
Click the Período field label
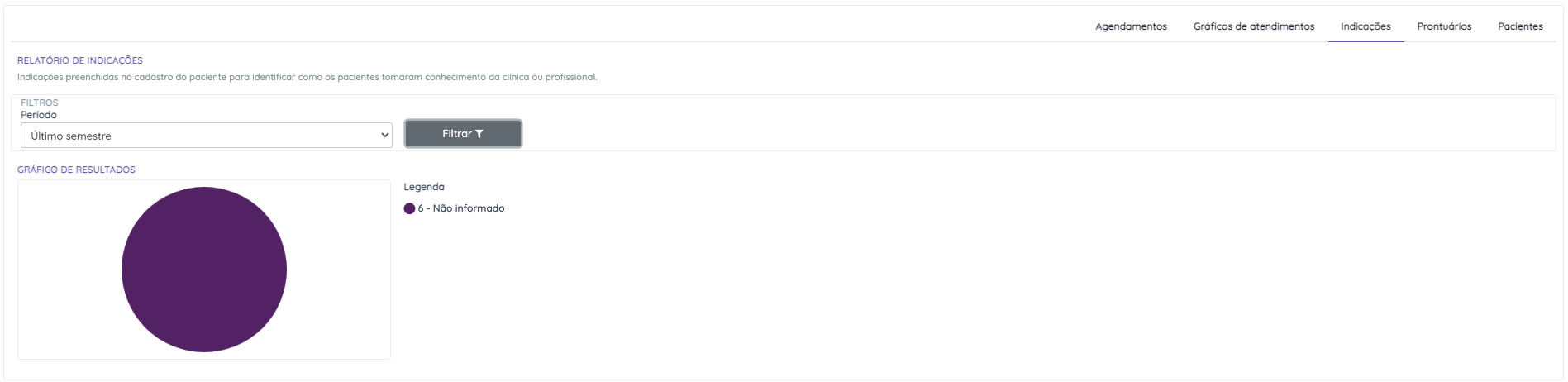pyautogui.click(x=39, y=115)
